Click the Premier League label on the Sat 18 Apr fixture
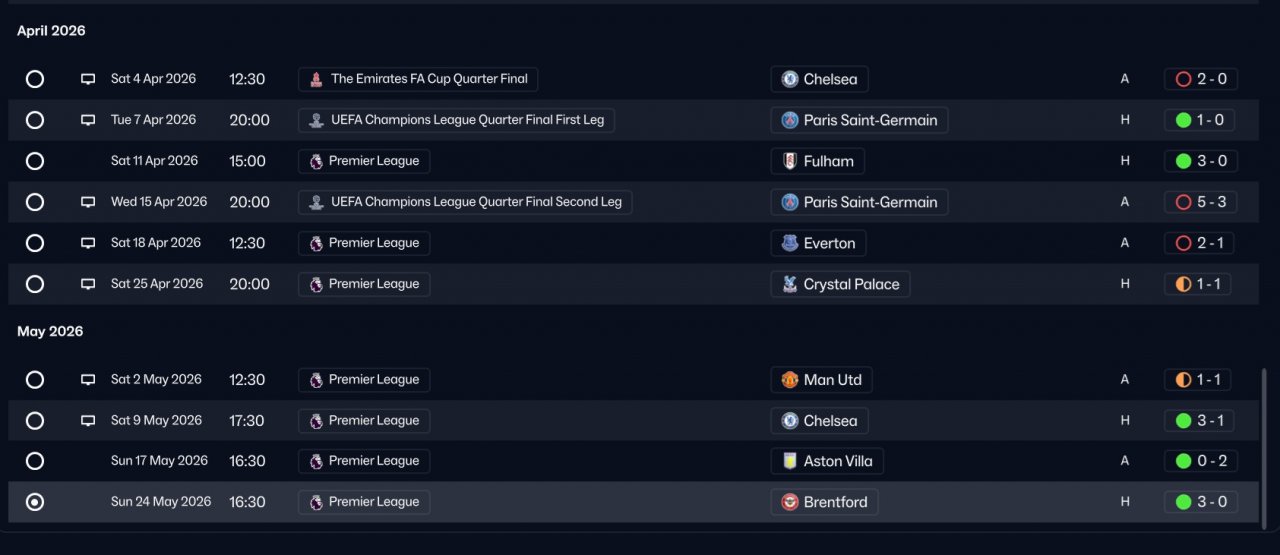 tap(364, 243)
